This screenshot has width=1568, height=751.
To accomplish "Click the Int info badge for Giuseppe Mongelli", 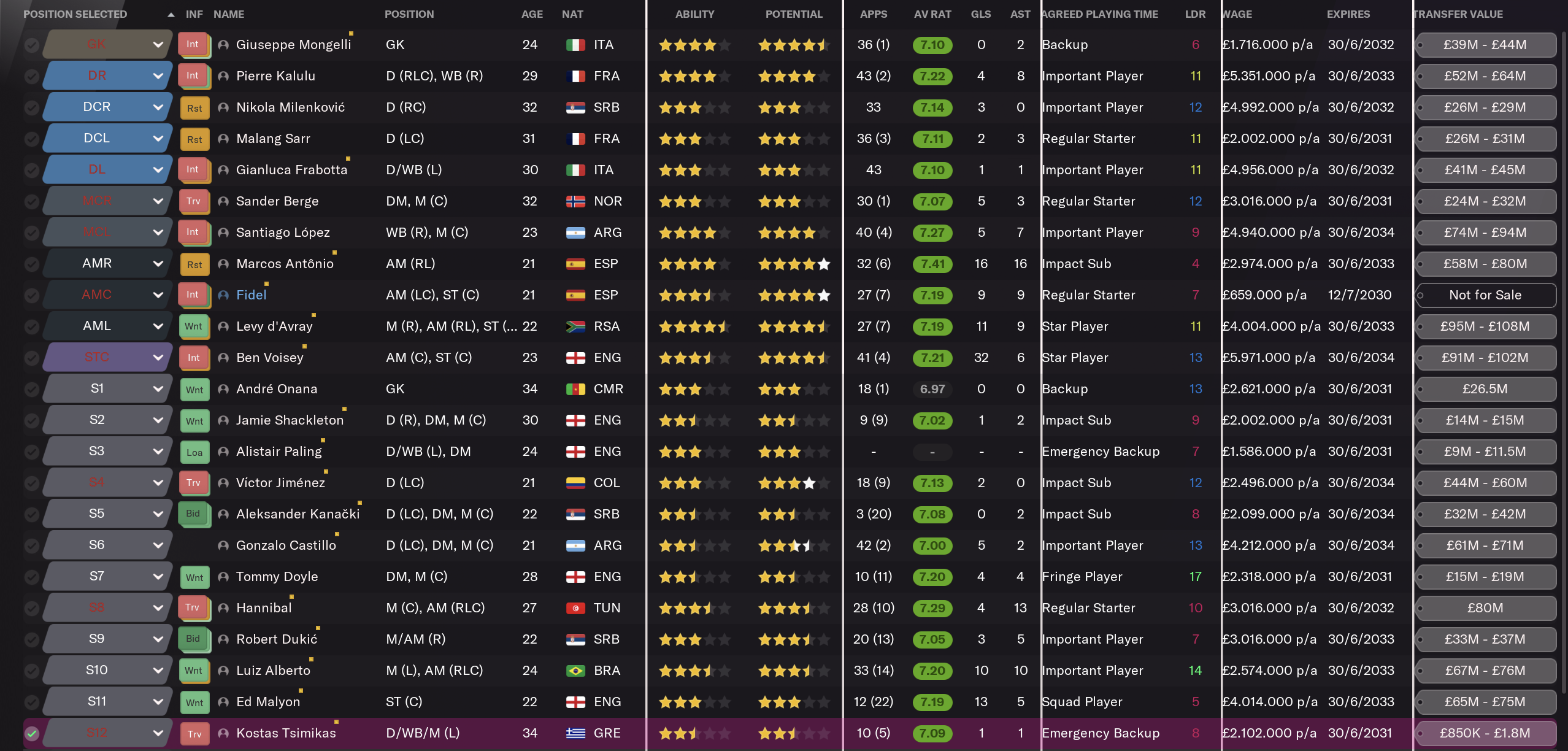I will point(193,44).
